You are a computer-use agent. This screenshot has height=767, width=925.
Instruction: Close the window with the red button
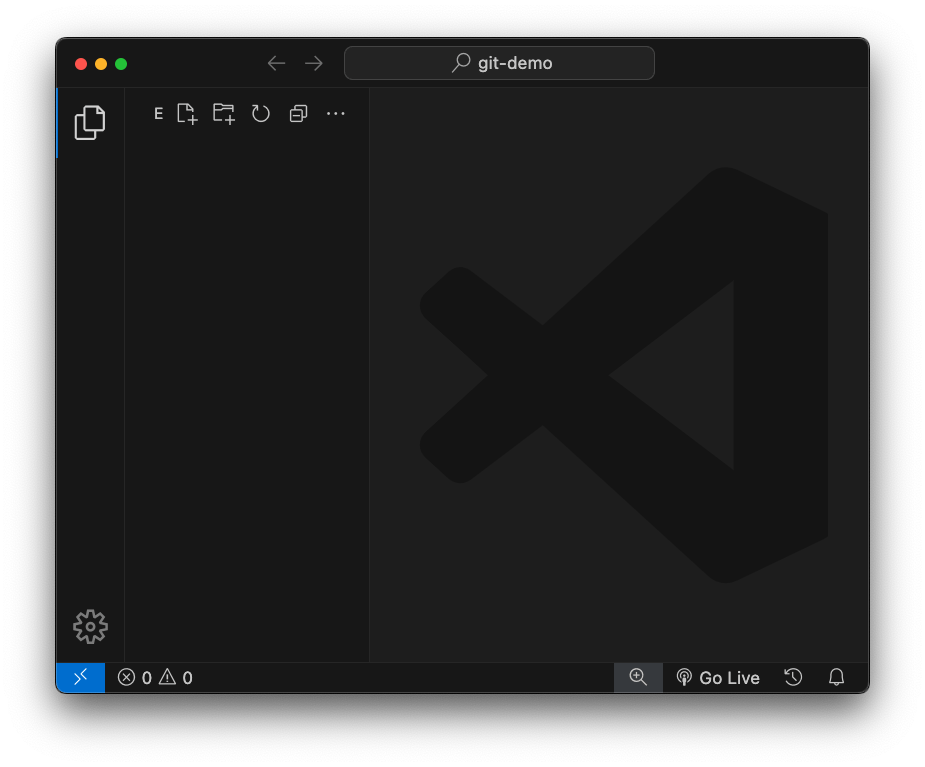(81, 64)
